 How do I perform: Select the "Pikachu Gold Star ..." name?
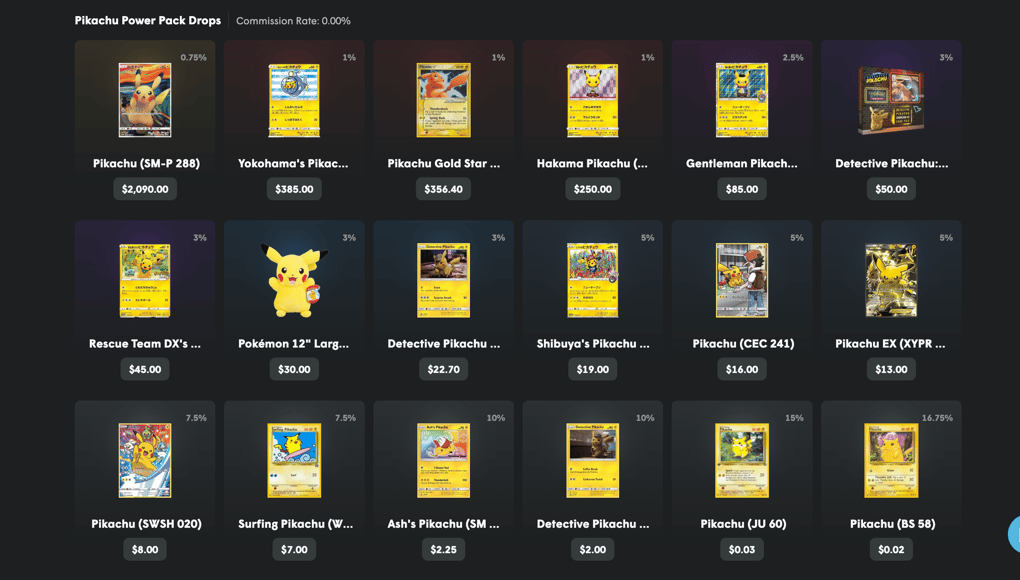(x=444, y=164)
